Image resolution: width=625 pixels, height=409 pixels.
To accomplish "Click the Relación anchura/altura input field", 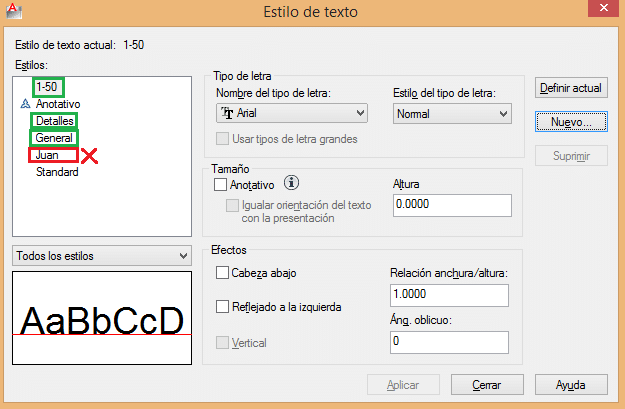I will pos(449,295).
